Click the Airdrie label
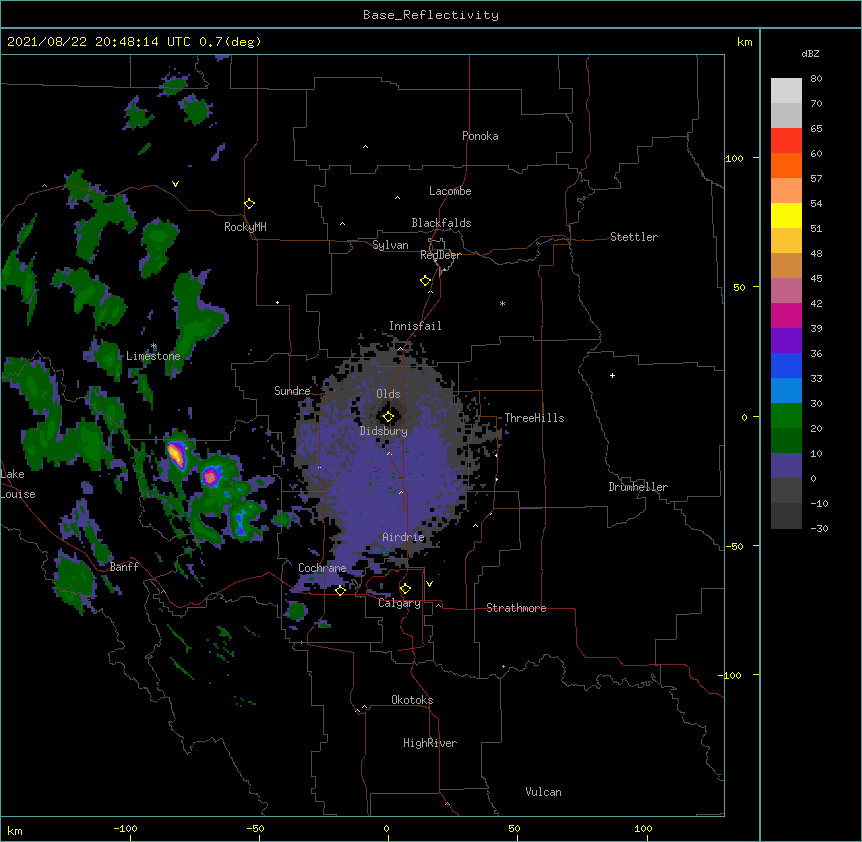 [x=403, y=537]
